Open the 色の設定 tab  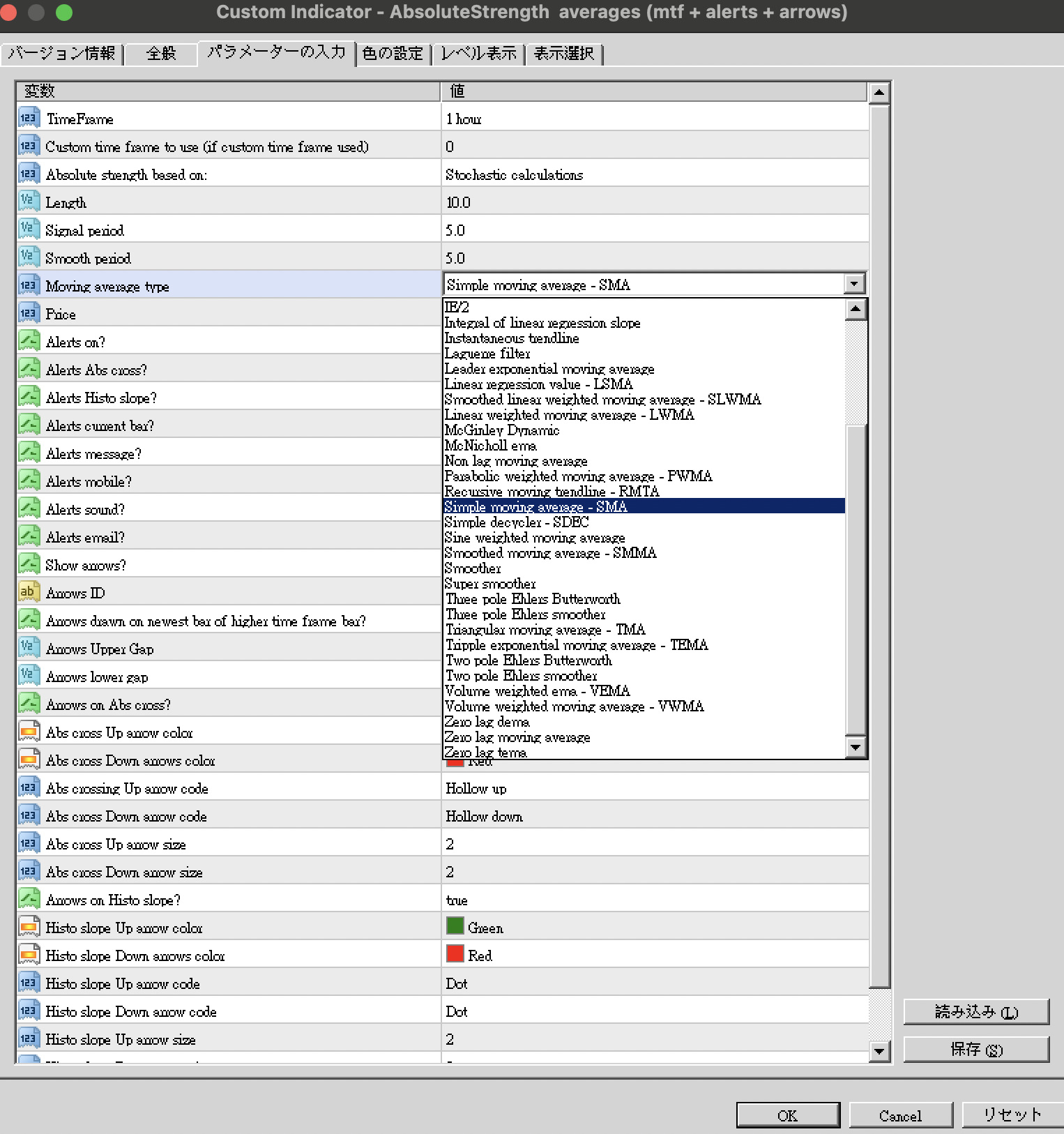click(393, 53)
